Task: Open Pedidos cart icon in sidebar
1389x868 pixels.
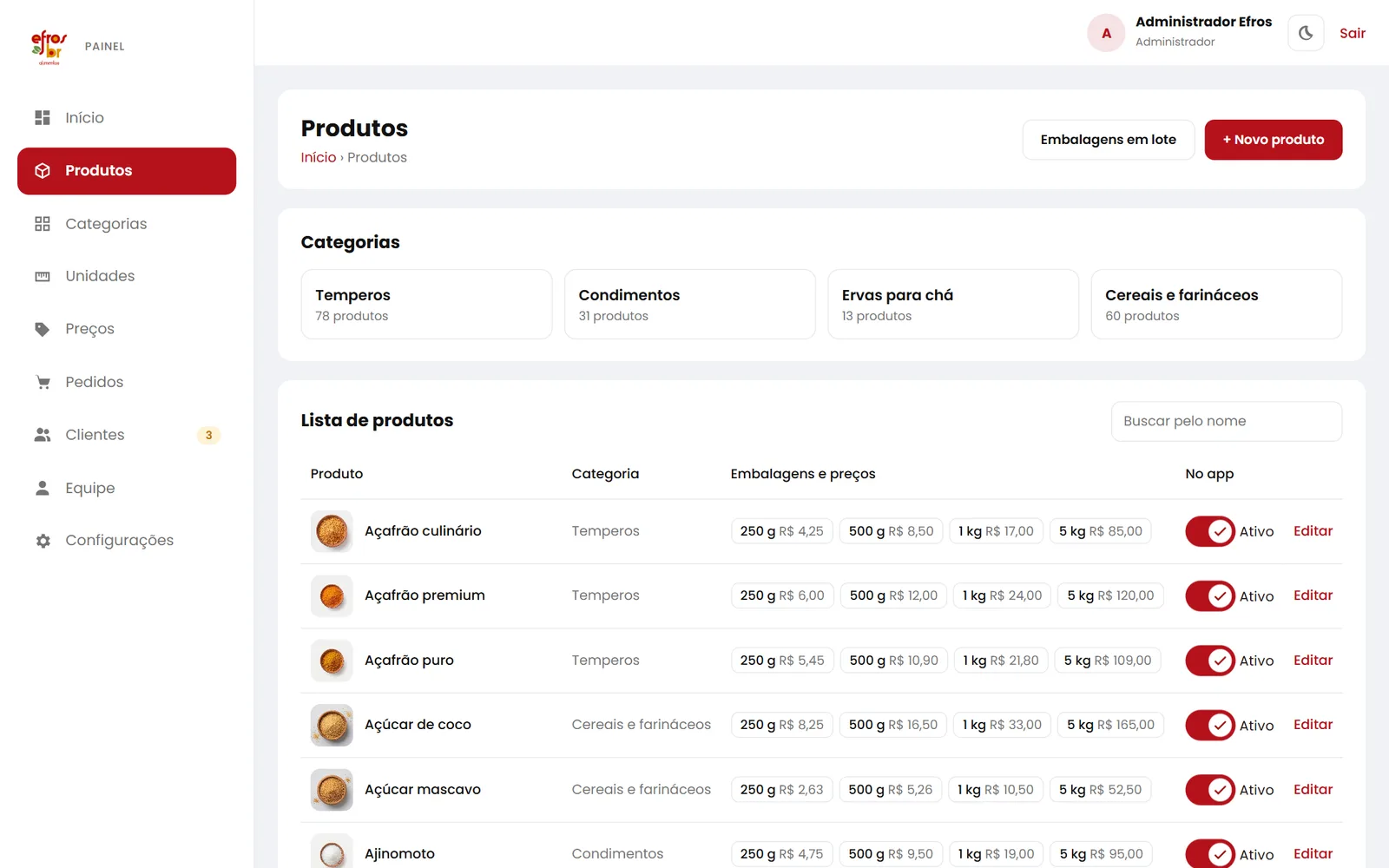Action: click(x=43, y=382)
